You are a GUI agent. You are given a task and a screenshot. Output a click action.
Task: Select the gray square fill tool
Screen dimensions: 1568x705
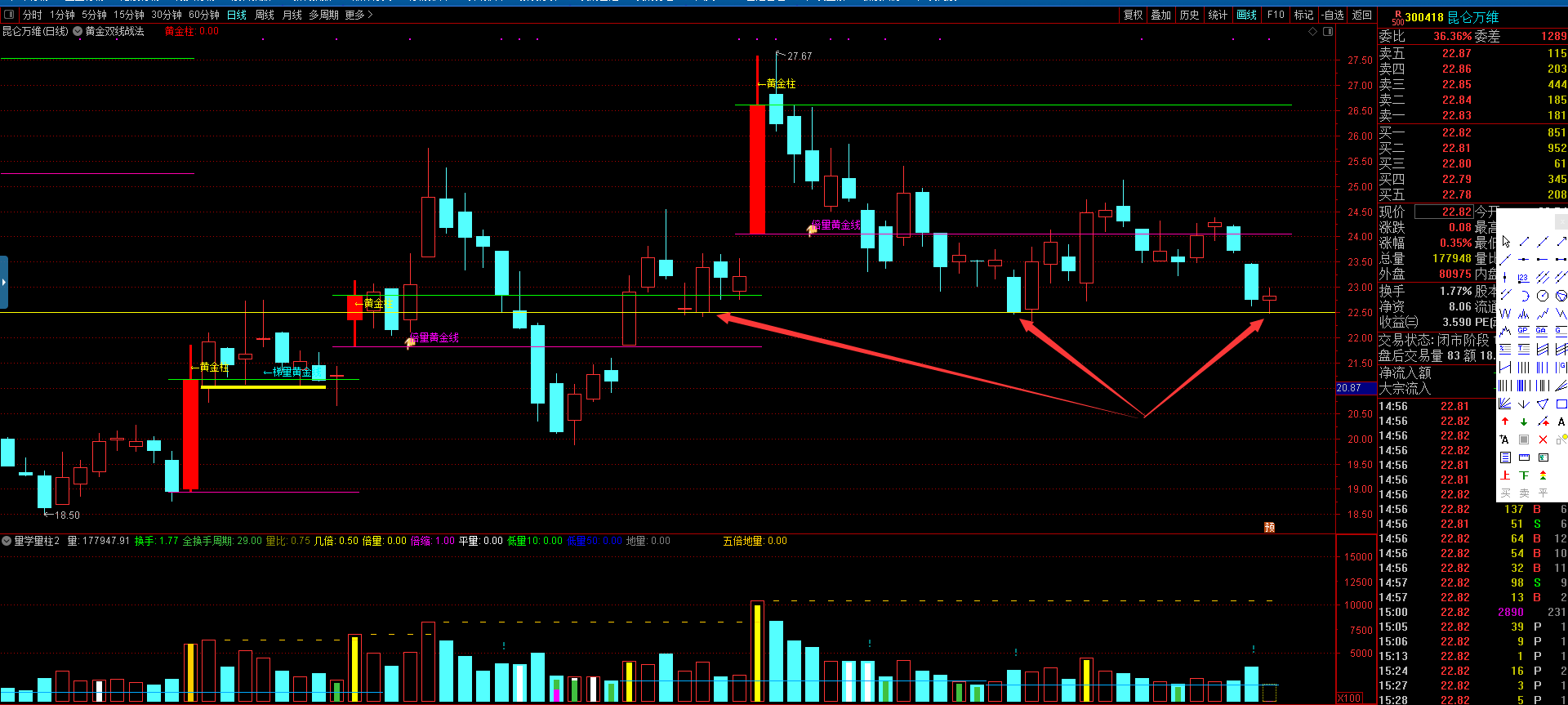(x=1524, y=440)
